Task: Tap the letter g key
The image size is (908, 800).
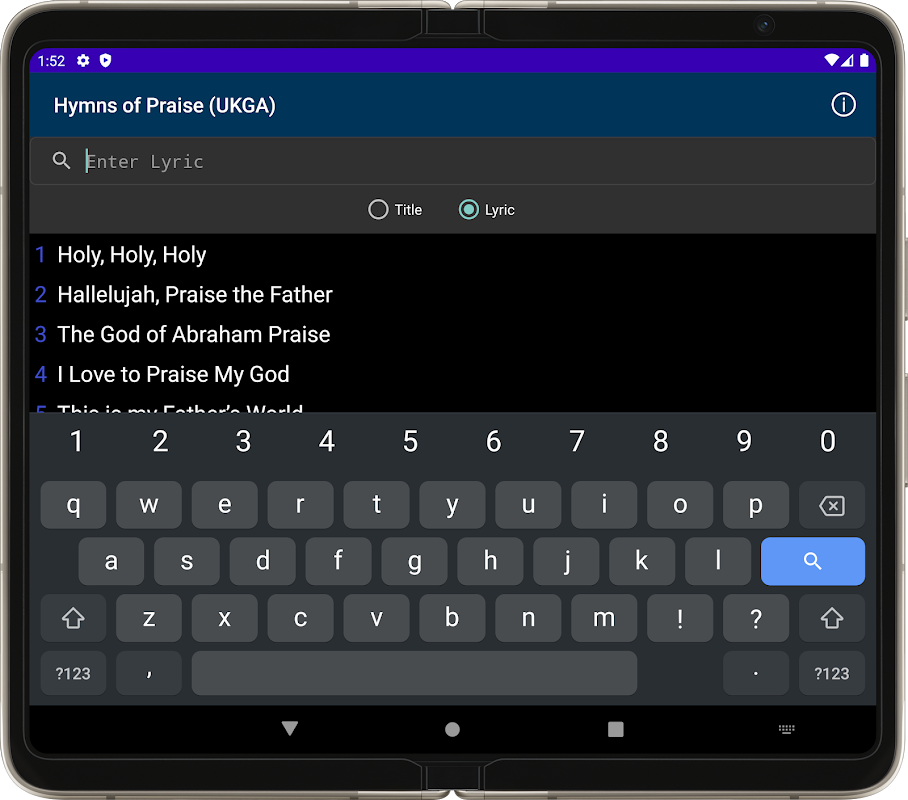Action: coord(414,561)
